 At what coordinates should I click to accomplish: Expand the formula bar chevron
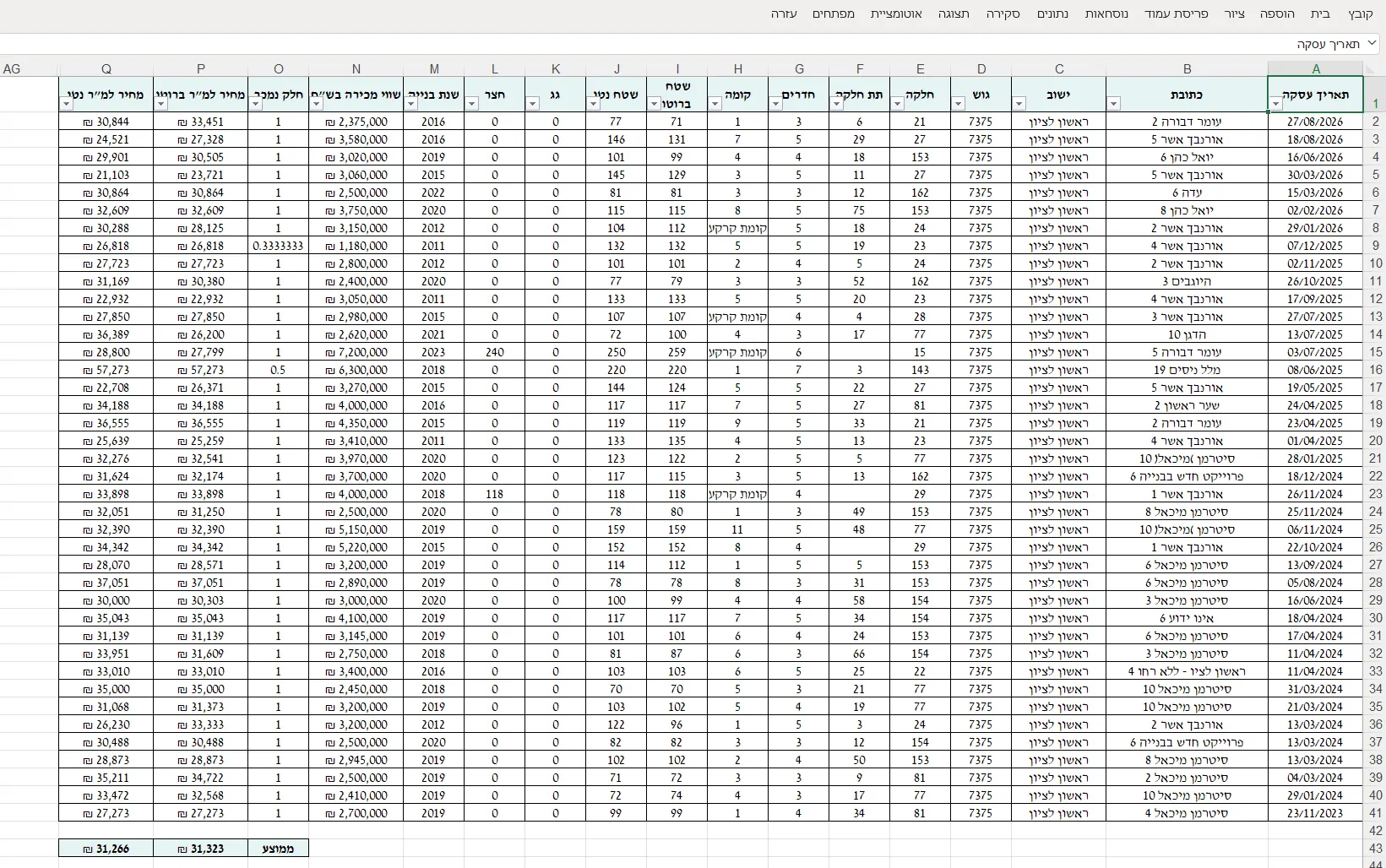click(x=1372, y=43)
